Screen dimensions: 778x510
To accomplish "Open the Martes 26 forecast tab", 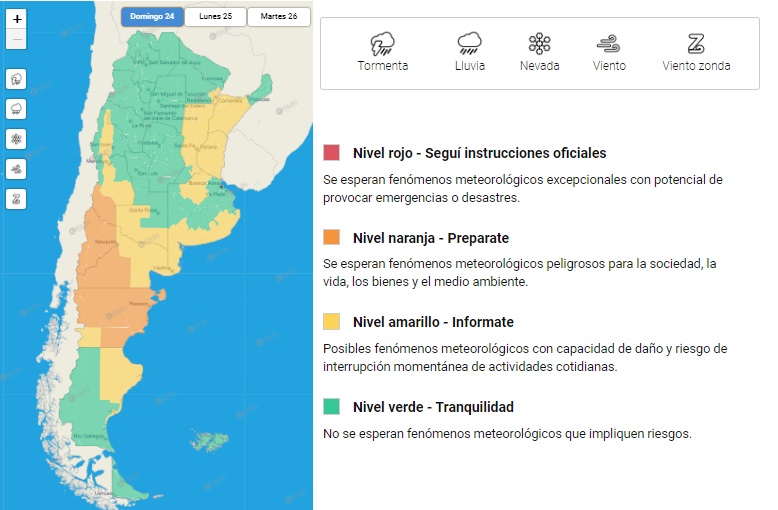I will (278, 16).
